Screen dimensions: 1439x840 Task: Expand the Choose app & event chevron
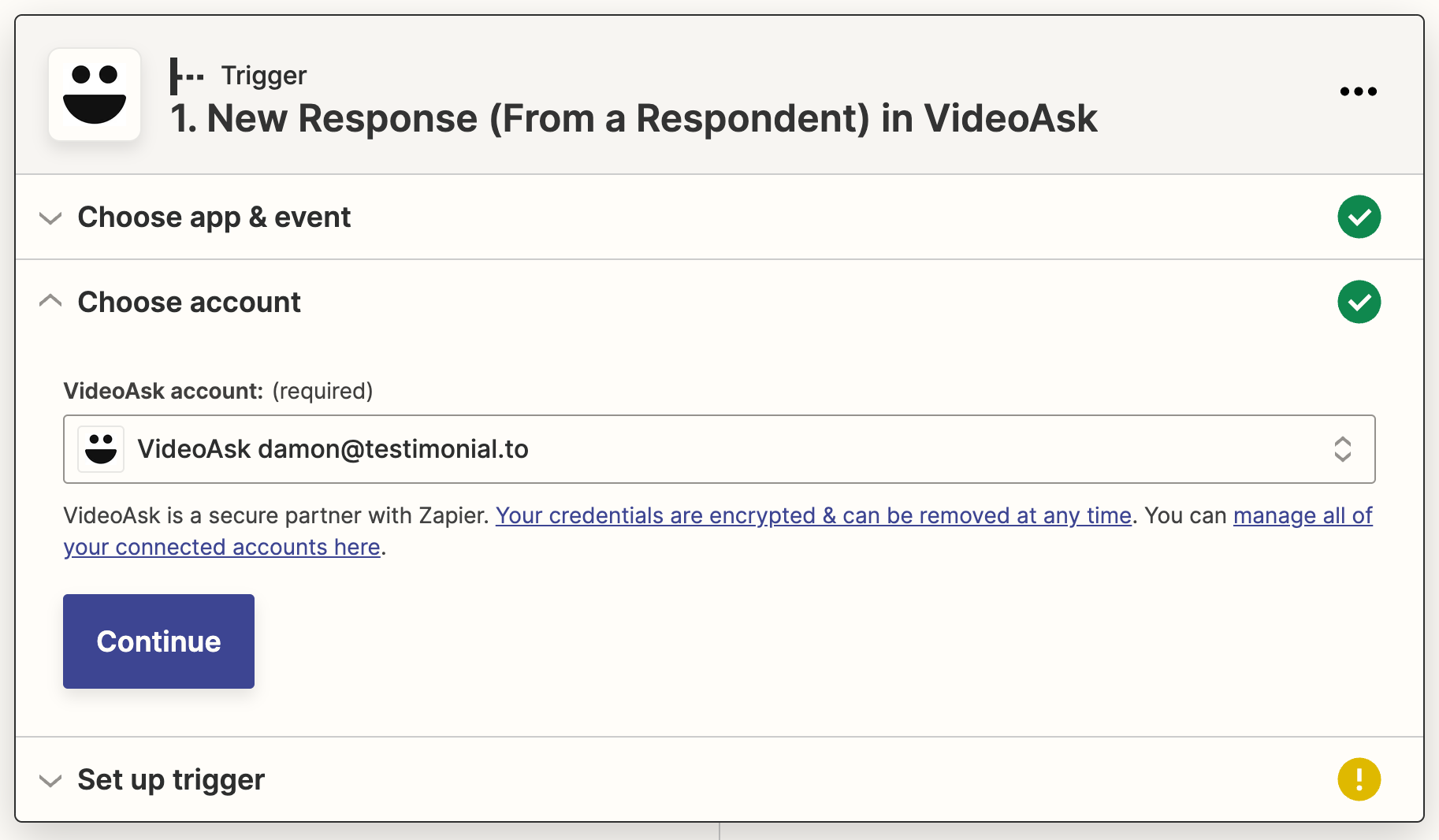tap(50, 217)
